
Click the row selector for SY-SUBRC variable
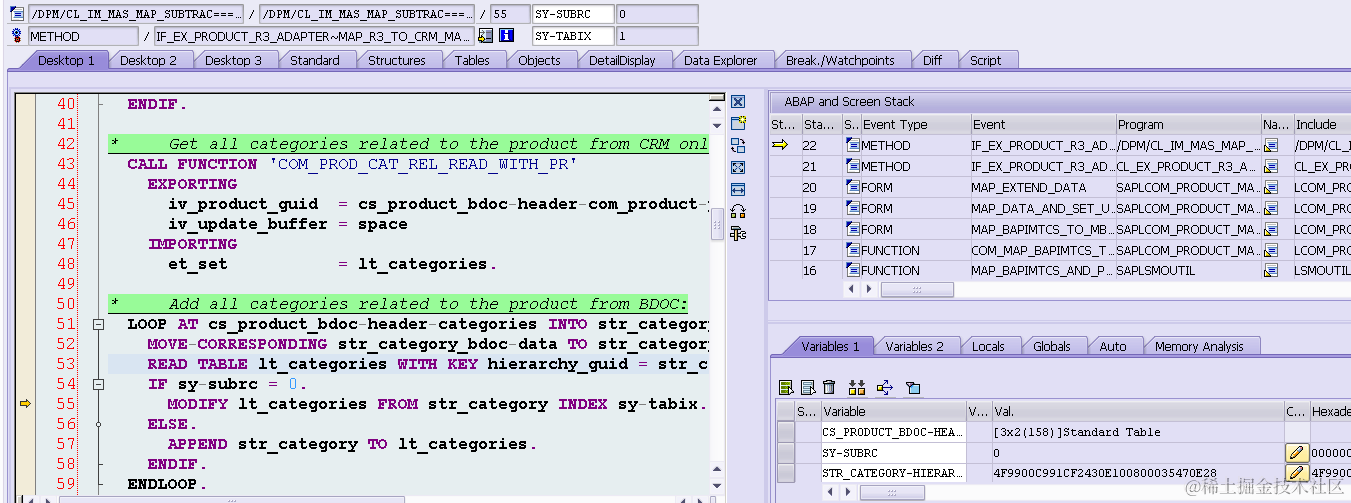[x=786, y=453]
